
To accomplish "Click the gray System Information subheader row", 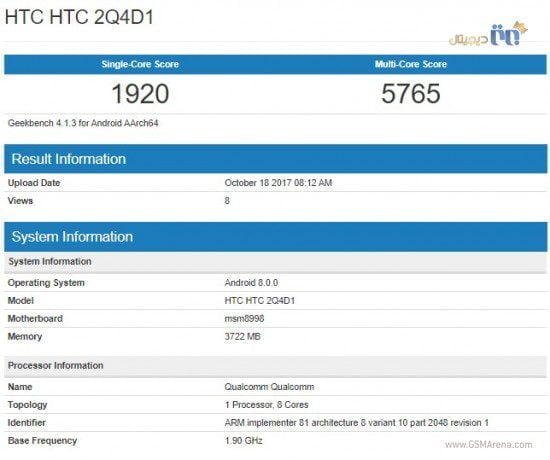I will 275,262.
